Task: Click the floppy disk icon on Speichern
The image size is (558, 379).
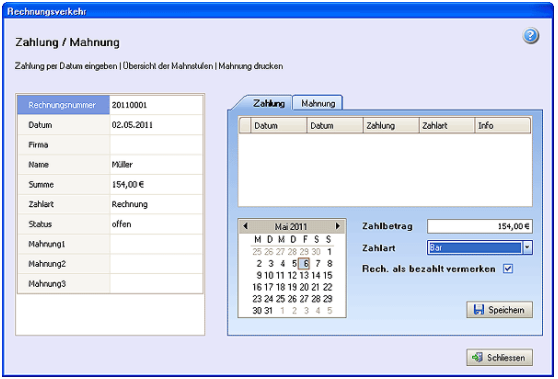Action: tap(479, 310)
